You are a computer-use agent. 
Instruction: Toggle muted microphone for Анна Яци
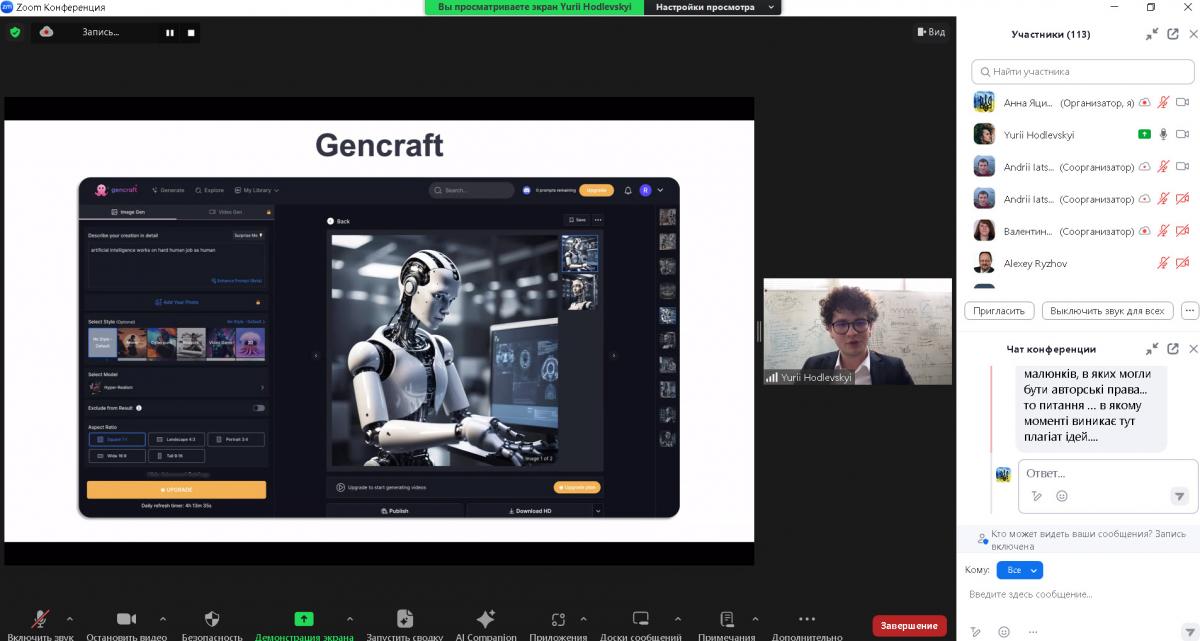[x=1163, y=103]
